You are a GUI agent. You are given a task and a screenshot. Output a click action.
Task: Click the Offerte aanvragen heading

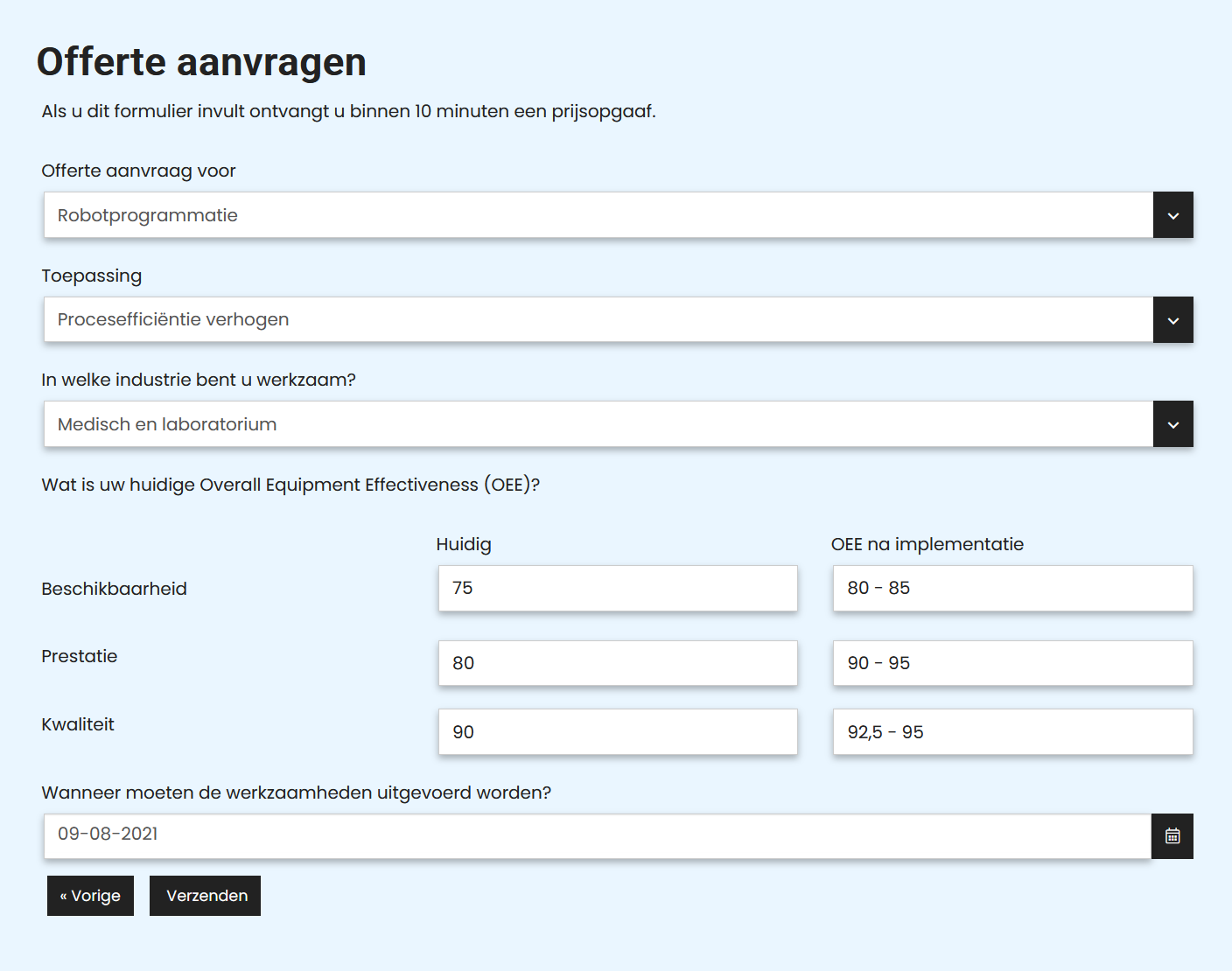[200, 61]
